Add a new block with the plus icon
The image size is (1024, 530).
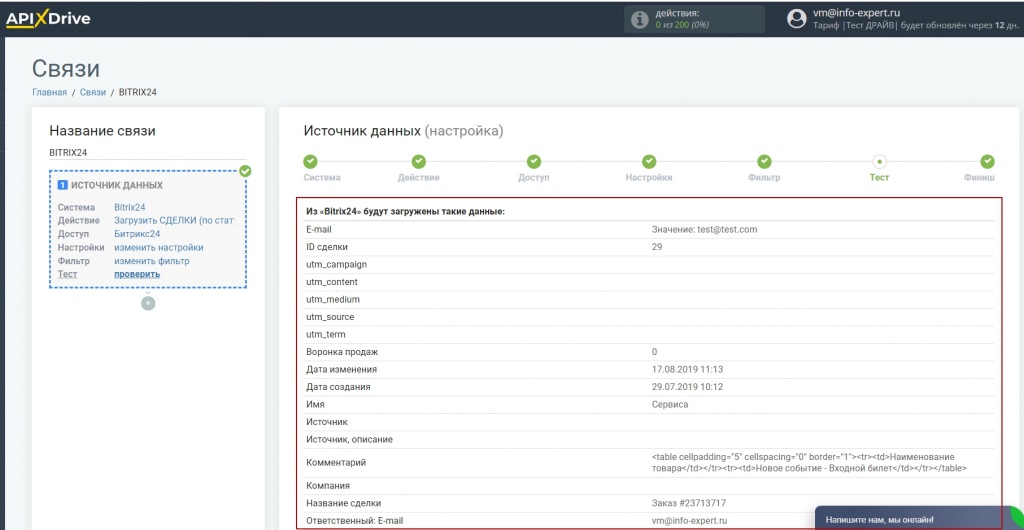point(148,303)
